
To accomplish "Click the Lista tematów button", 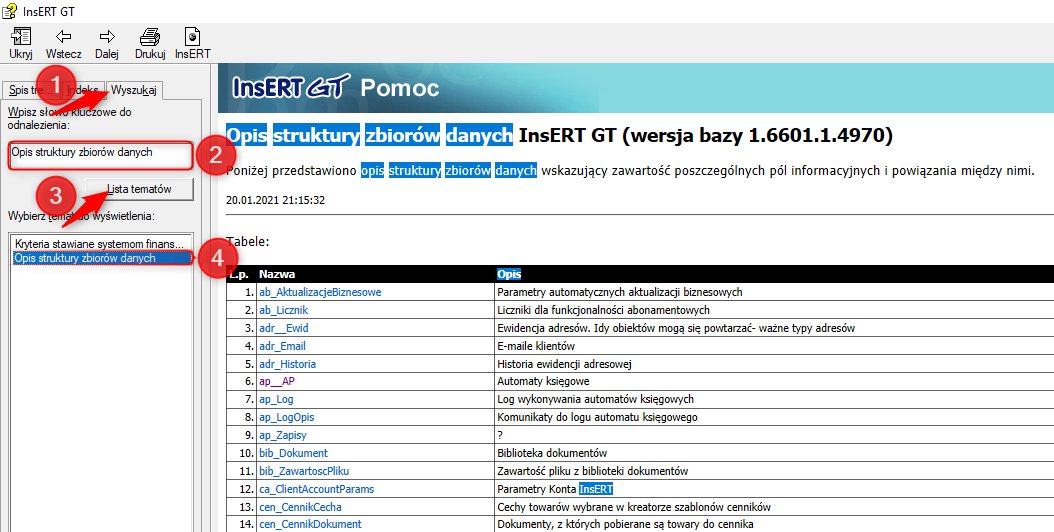I will tap(139, 190).
